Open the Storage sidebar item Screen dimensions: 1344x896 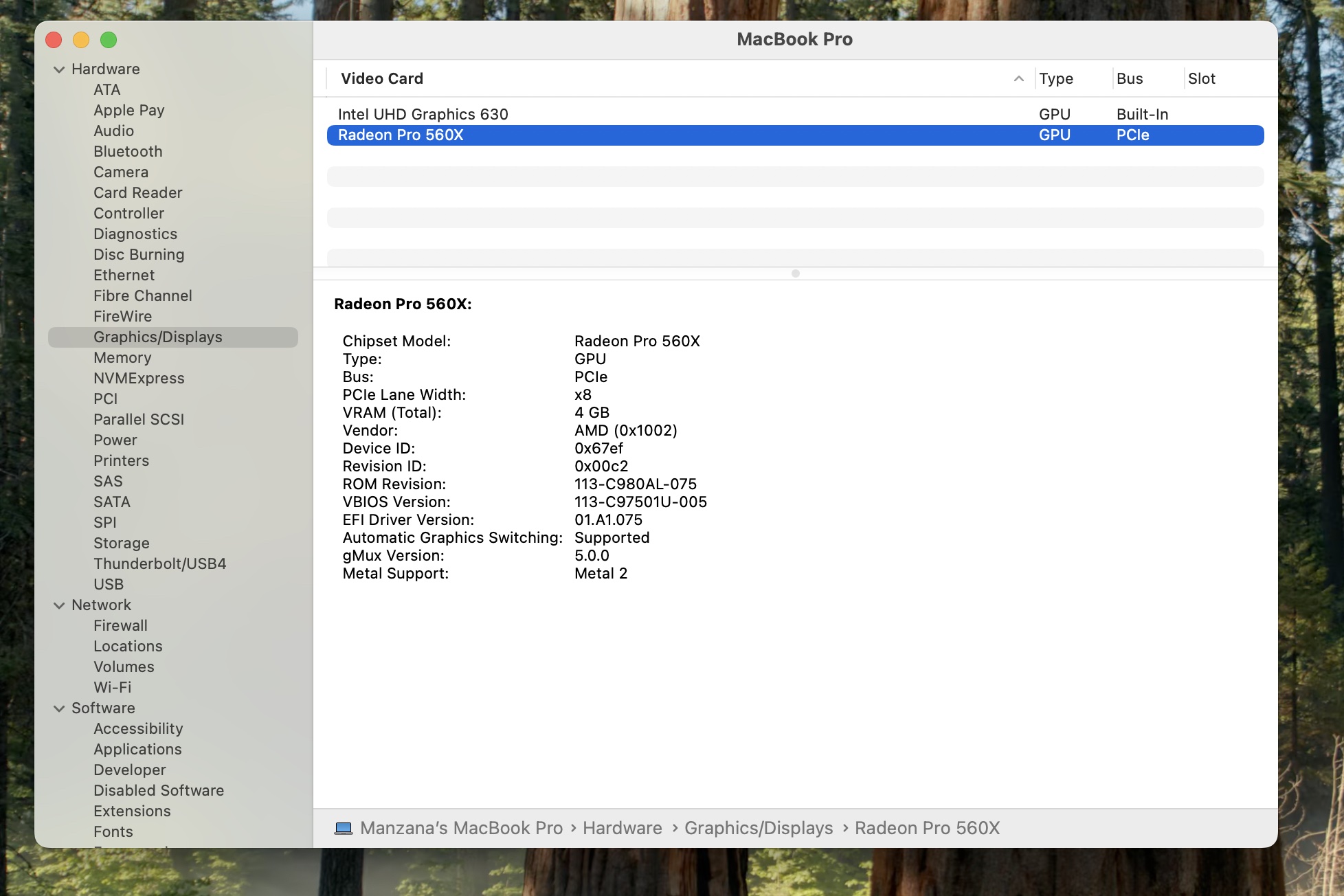121,544
